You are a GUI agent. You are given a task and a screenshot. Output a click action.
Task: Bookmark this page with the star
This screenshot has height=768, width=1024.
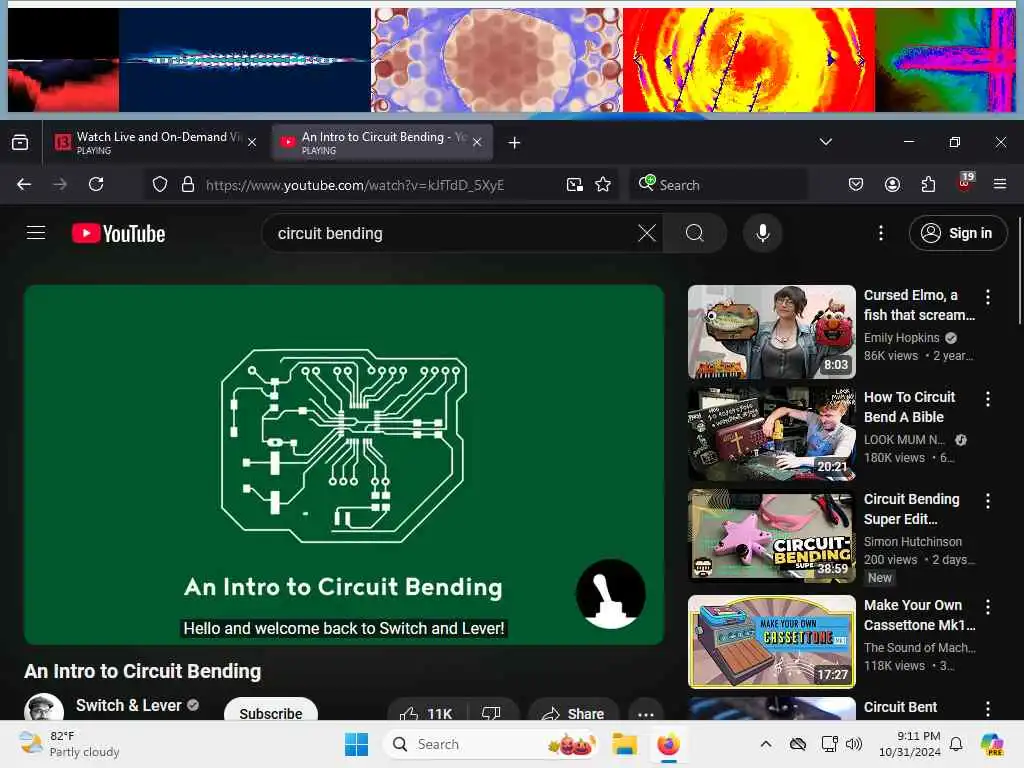603,185
